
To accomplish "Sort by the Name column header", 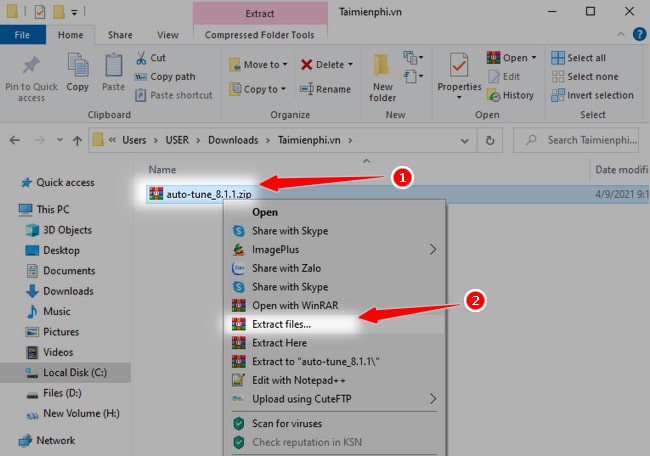I will (x=162, y=170).
